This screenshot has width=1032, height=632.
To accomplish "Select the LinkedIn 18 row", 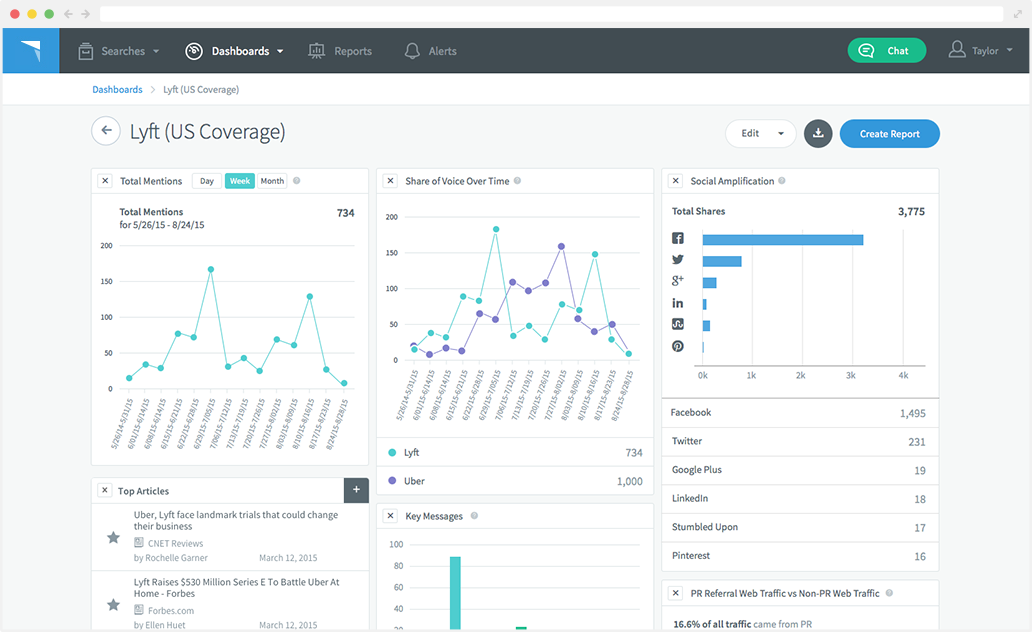I will coord(800,498).
